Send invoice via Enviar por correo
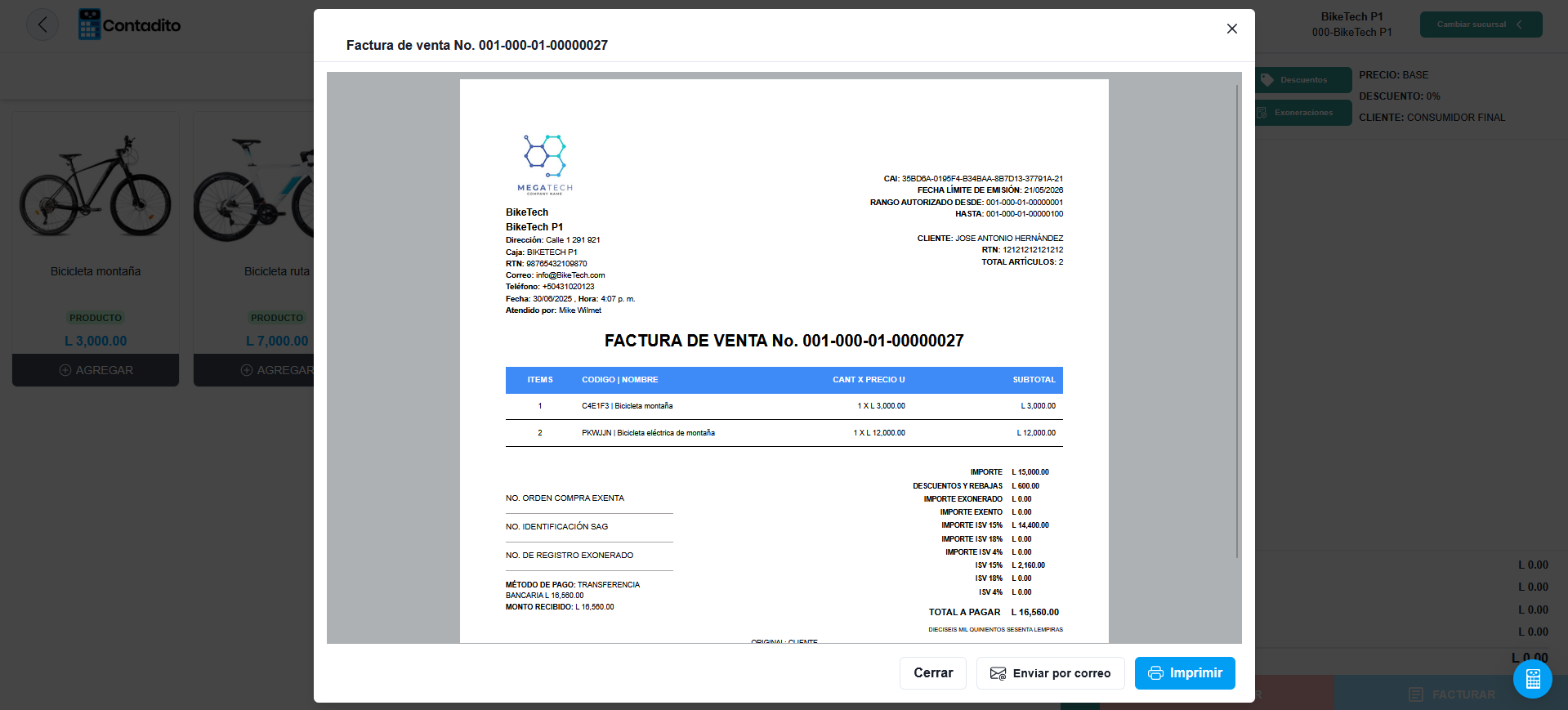The width and height of the screenshot is (1568, 710). coord(1051,673)
